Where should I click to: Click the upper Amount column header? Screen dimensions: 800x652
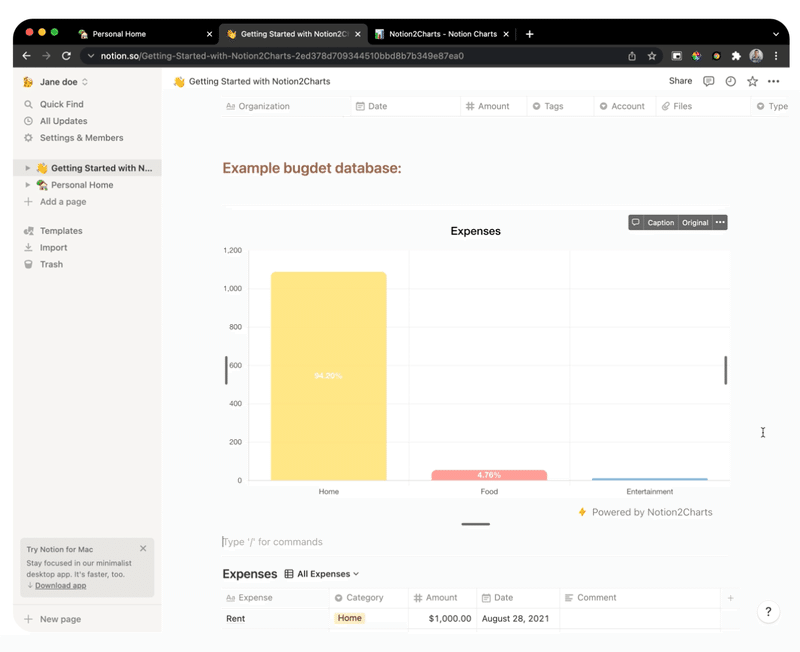[493, 106]
